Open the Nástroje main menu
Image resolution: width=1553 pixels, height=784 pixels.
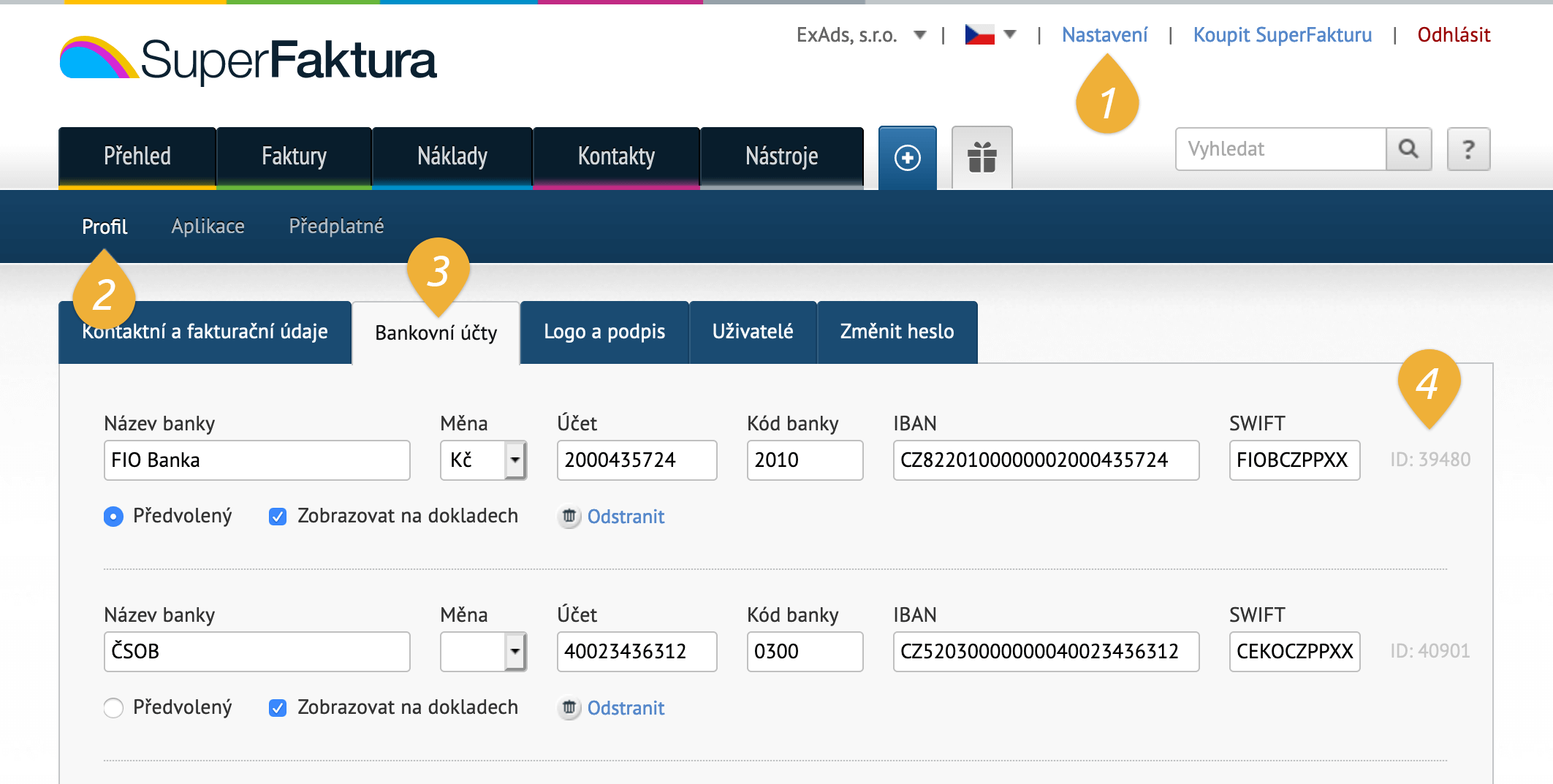tap(782, 157)
